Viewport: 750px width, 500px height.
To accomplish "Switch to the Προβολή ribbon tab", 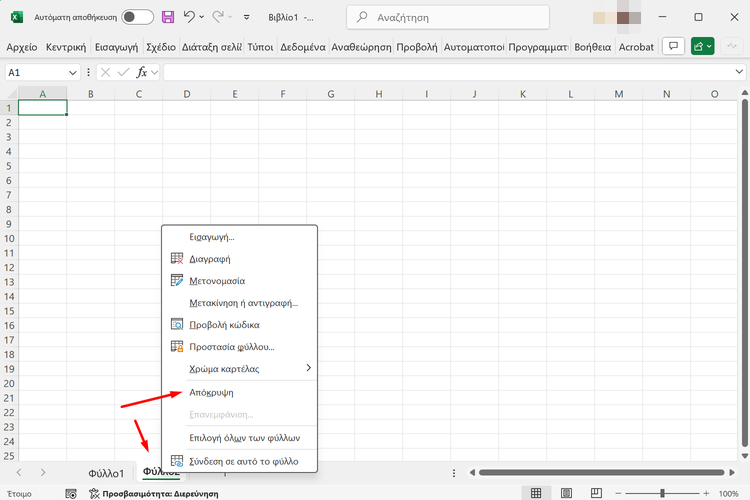I will (x=417, y=47).
